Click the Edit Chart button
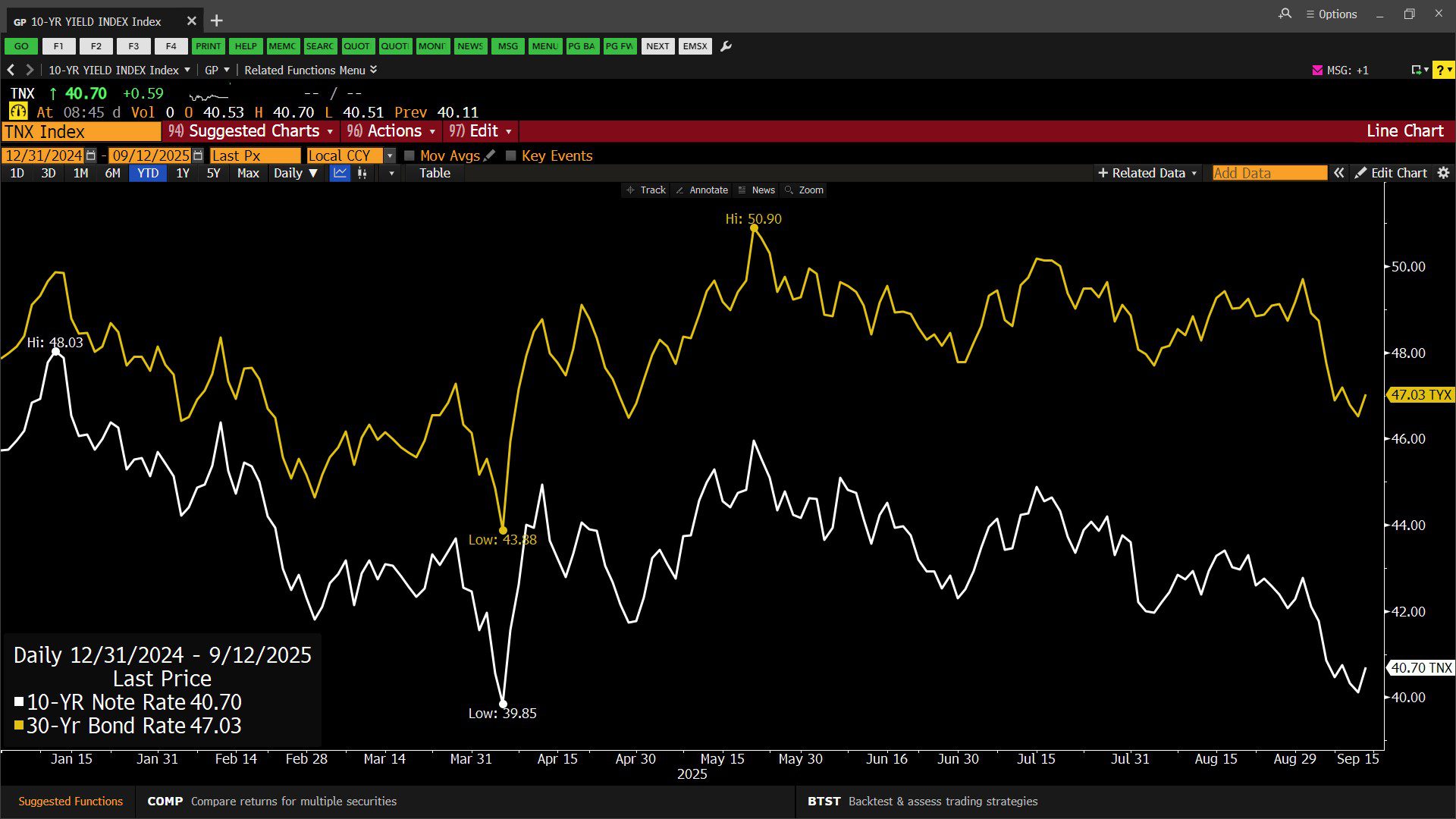This screenshot has width=1456, height=819. 1392,173
